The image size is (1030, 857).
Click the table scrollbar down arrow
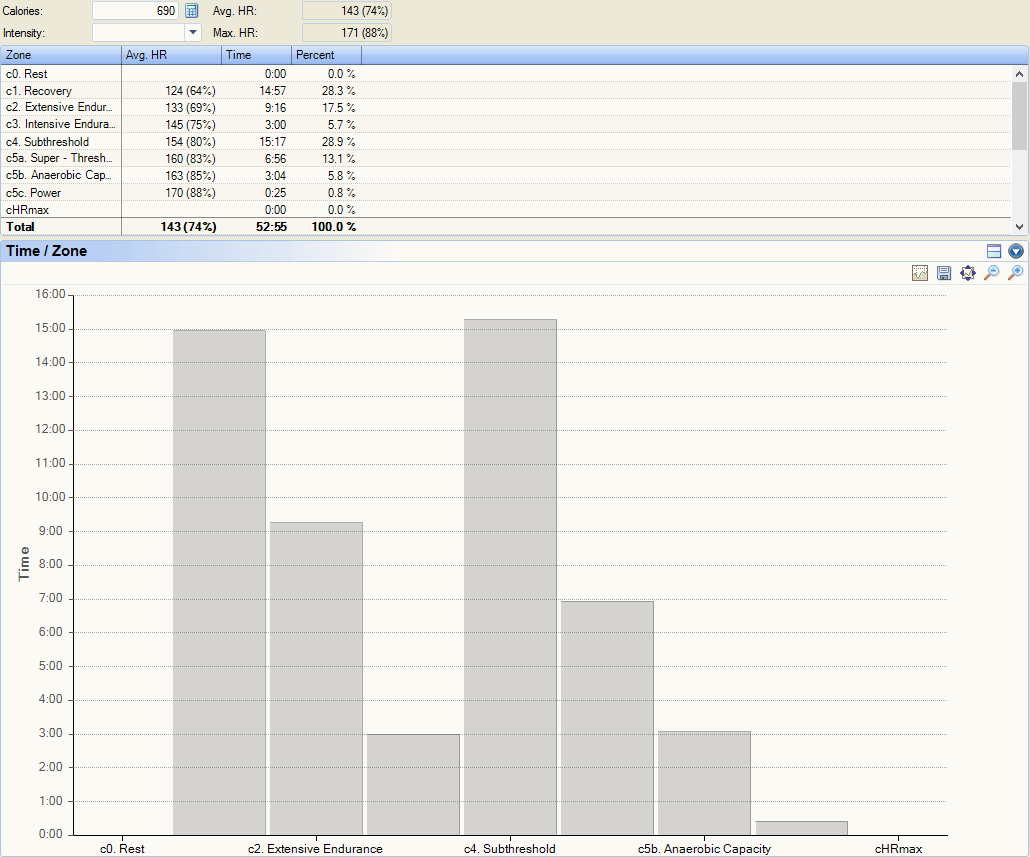[x=1020, y=225]
